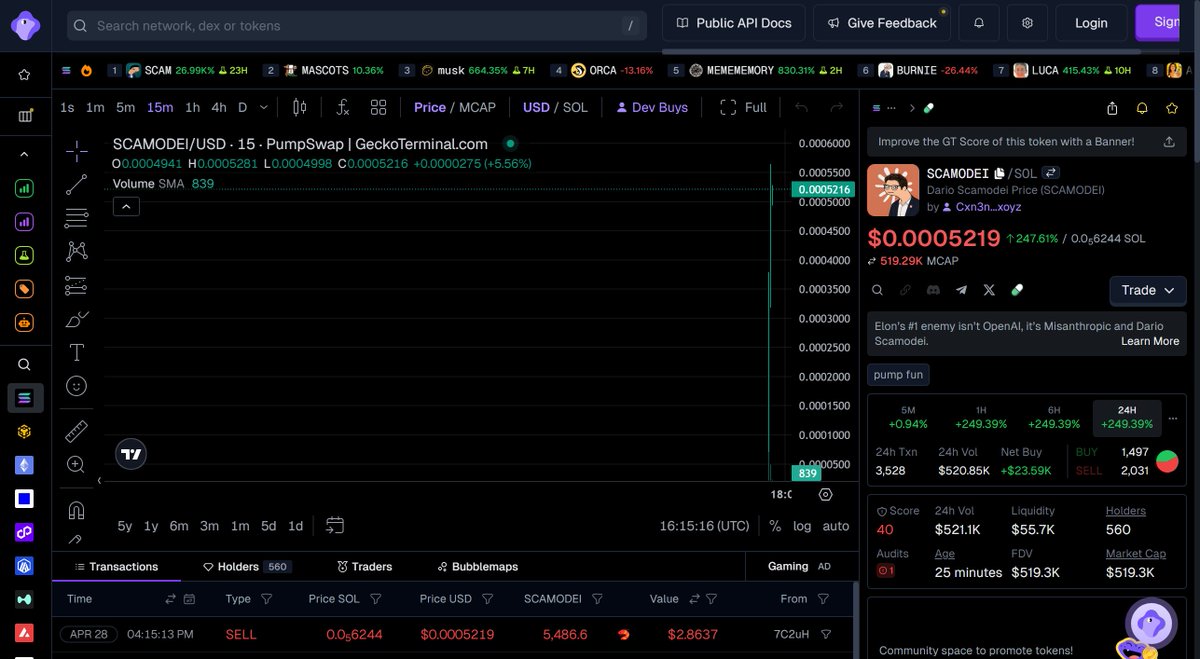Open chart settings gear near time axis
The width and height of the screenshot is (1200, 659).
(x=825, y=494)
